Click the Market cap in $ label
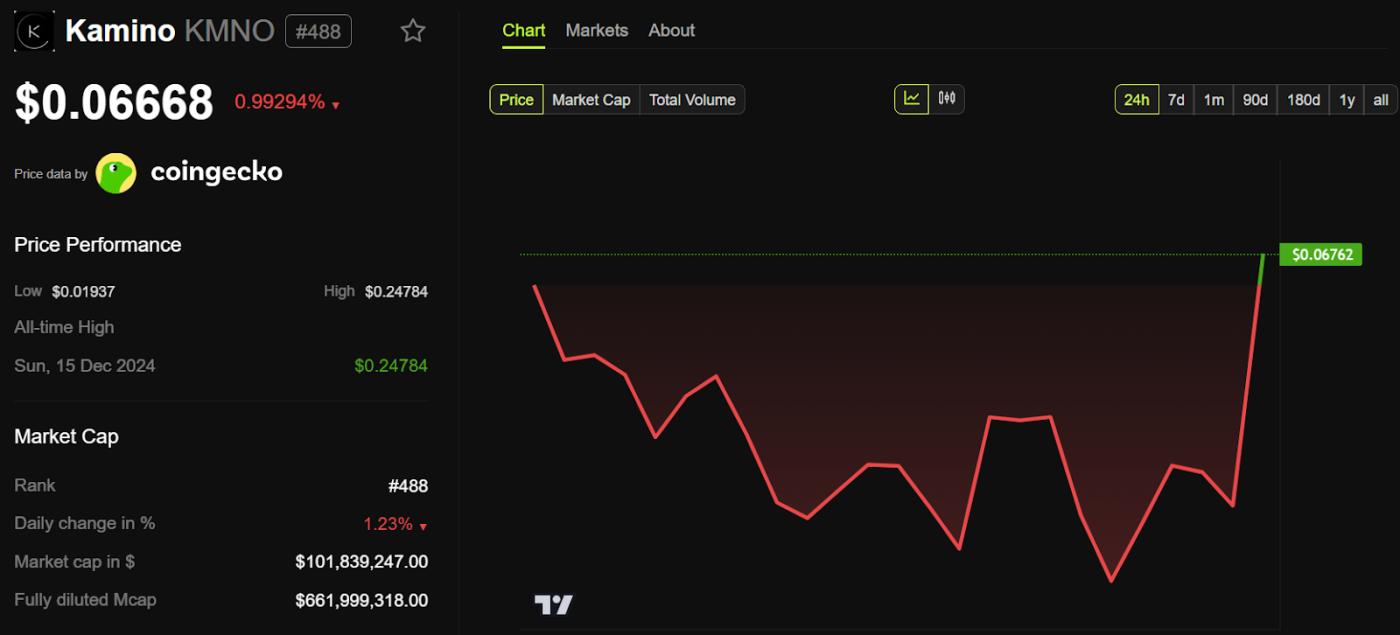This screenshot has width=1400, height=635. click(x=74, y=562)
